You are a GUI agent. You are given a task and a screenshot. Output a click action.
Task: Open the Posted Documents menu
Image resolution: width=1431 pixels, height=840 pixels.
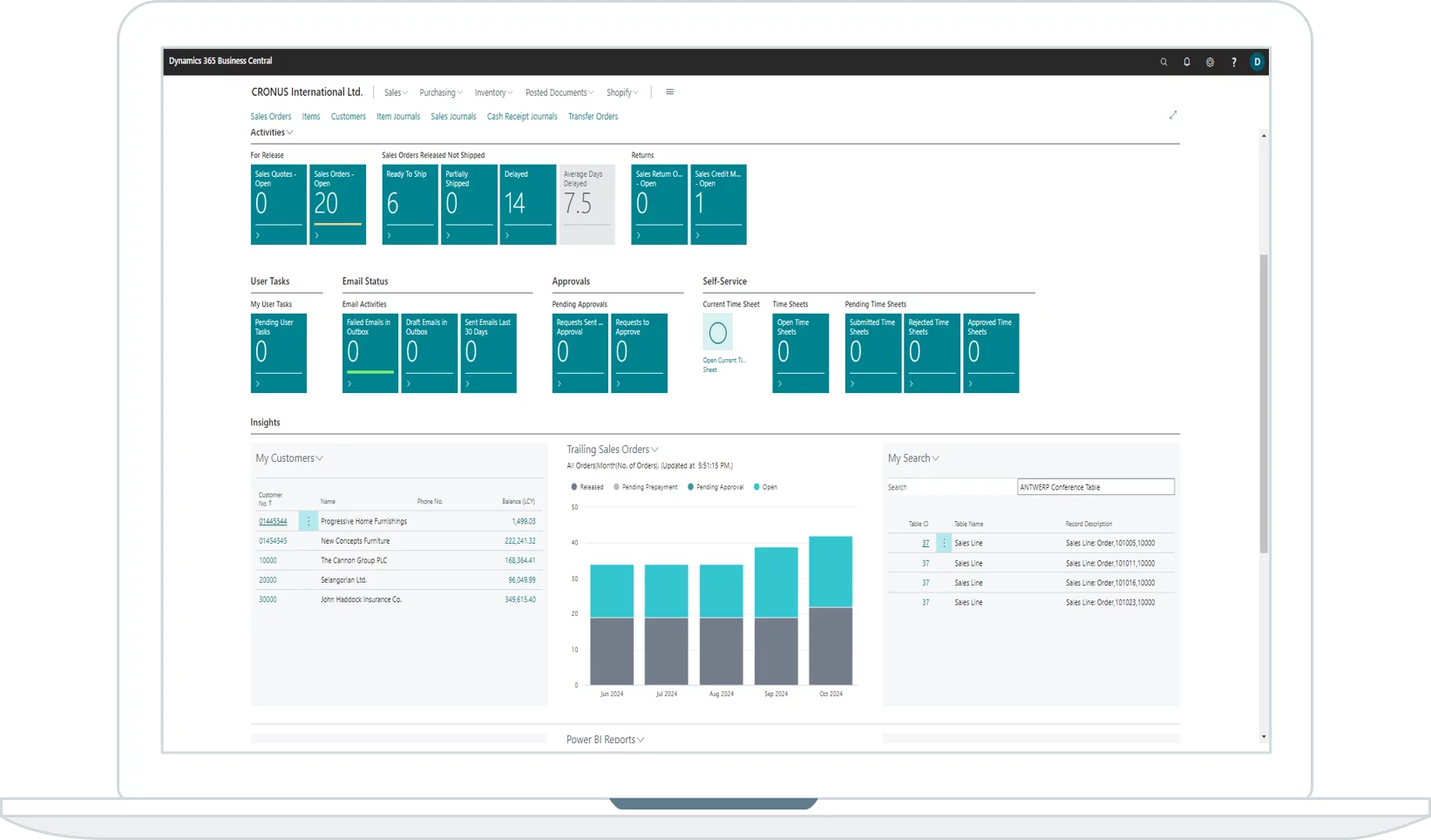(559, 92)
